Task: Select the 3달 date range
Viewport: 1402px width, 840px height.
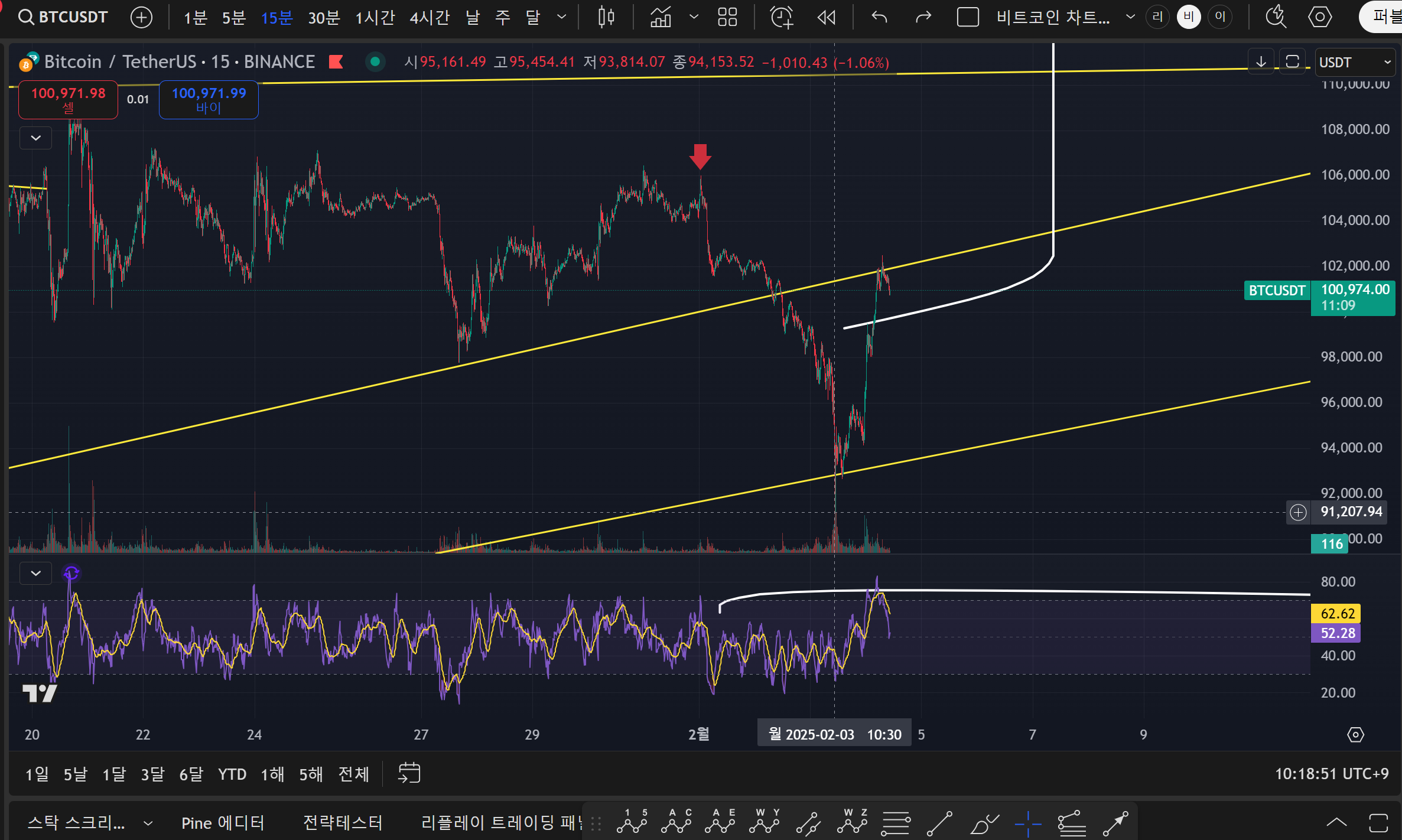Action: pos(152,774)
